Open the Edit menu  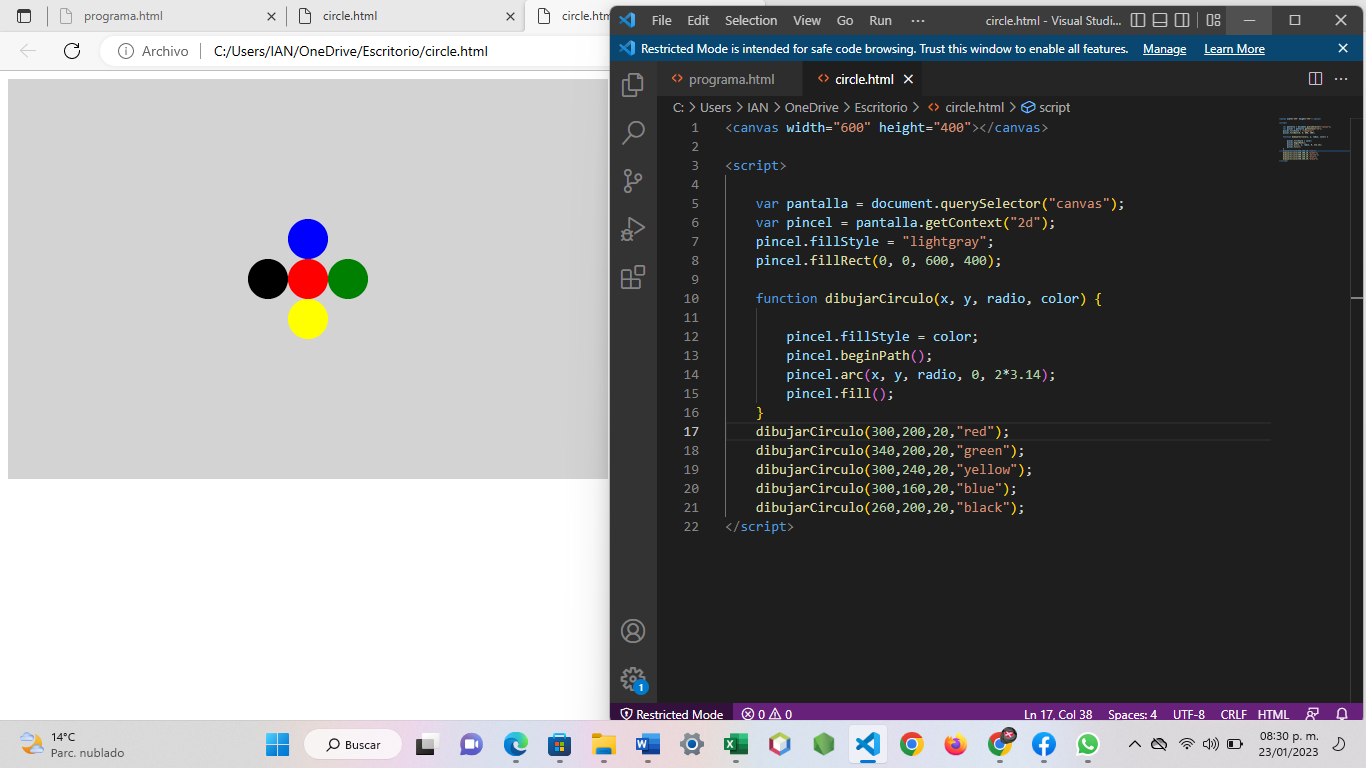698,20
